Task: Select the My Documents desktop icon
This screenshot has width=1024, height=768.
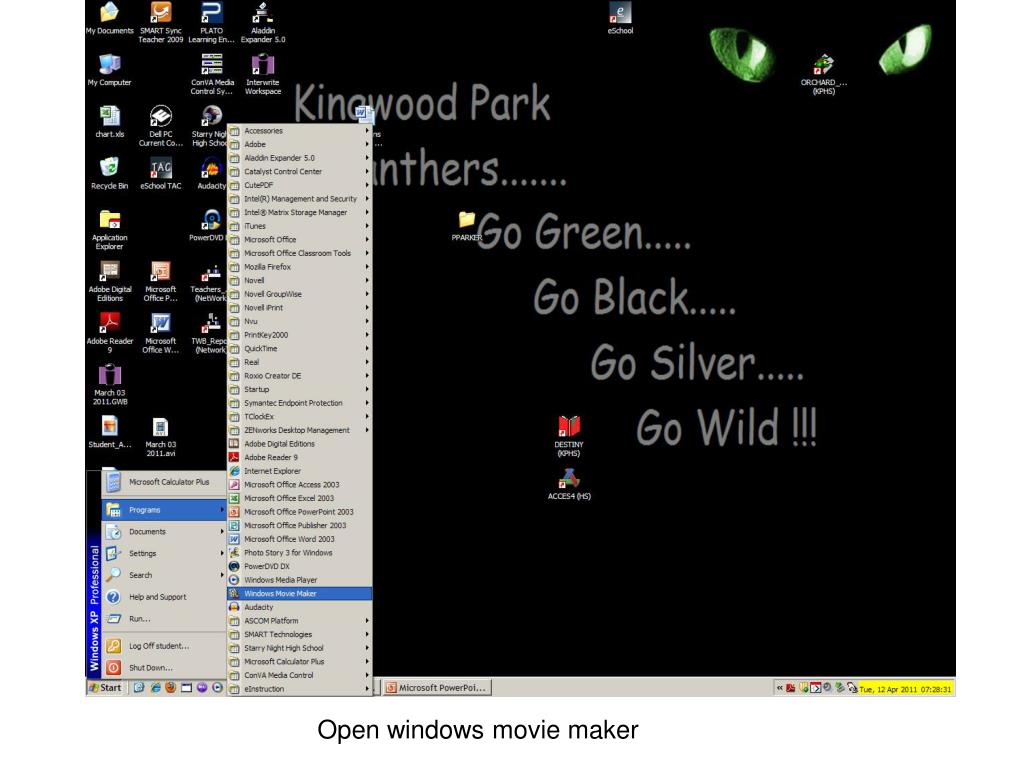Action: [x=109, y=18]
